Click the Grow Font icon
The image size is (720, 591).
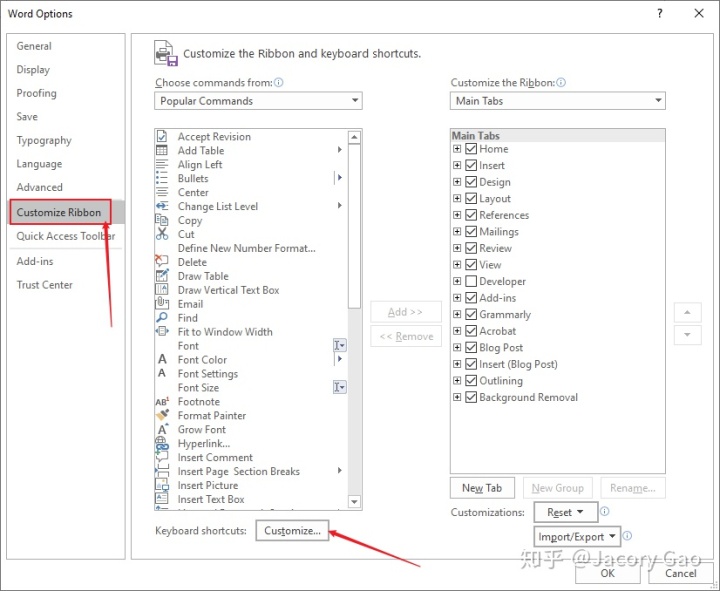pyautogui.click(x=162, y=429)
